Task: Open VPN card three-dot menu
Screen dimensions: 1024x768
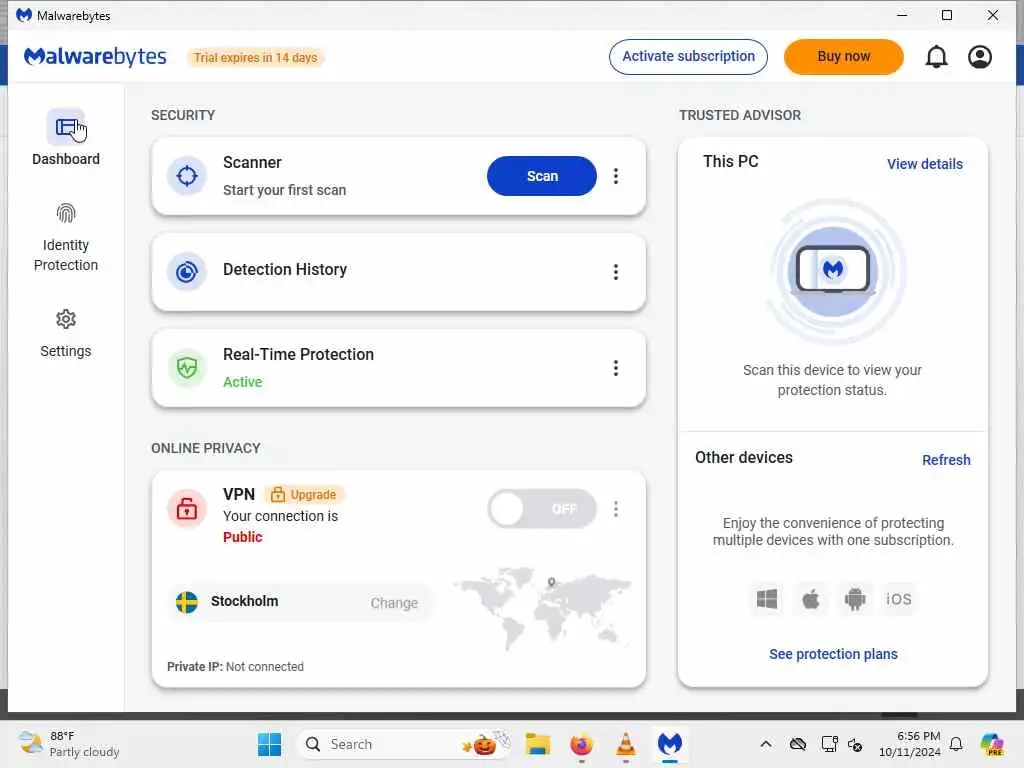Action: coord(615,509)
